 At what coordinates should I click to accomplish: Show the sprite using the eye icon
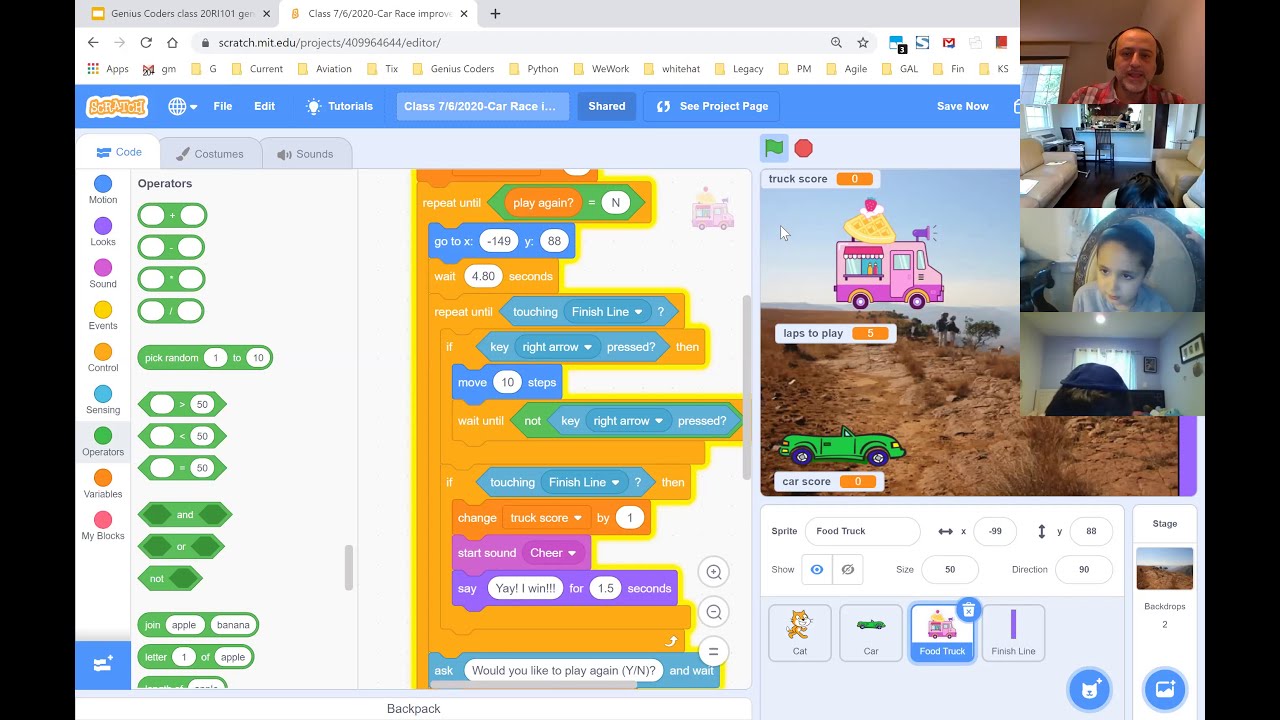[817, 569]
